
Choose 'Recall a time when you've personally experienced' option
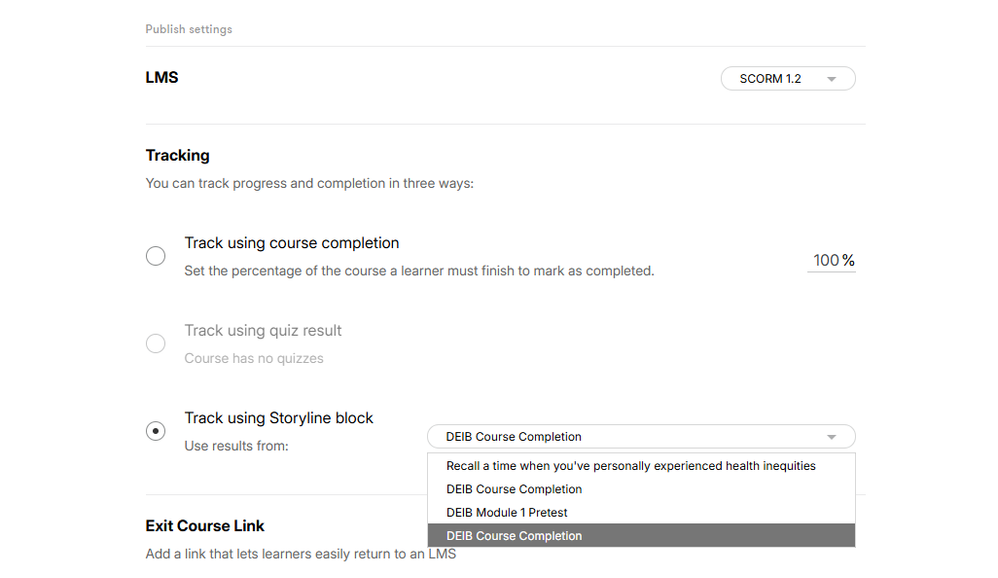[x=630, y=466]
